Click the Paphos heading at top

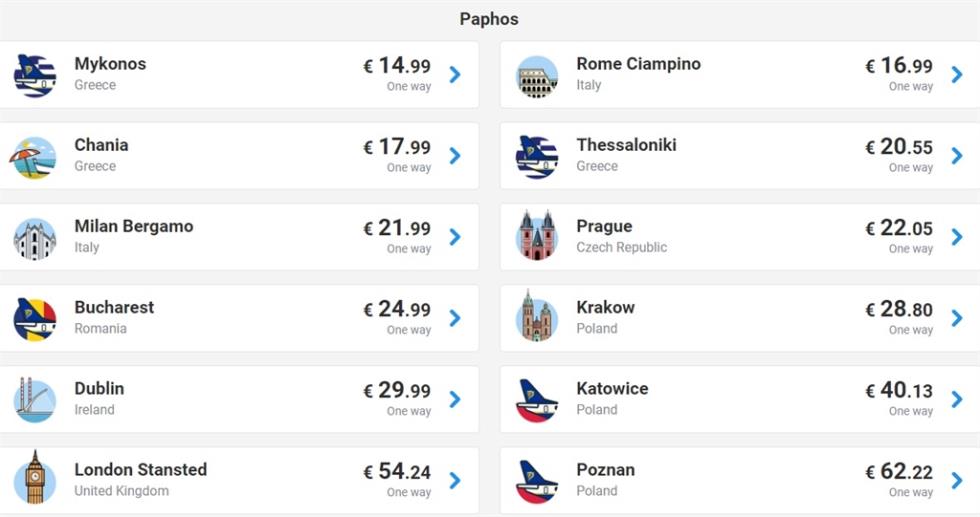pos(489,19)
